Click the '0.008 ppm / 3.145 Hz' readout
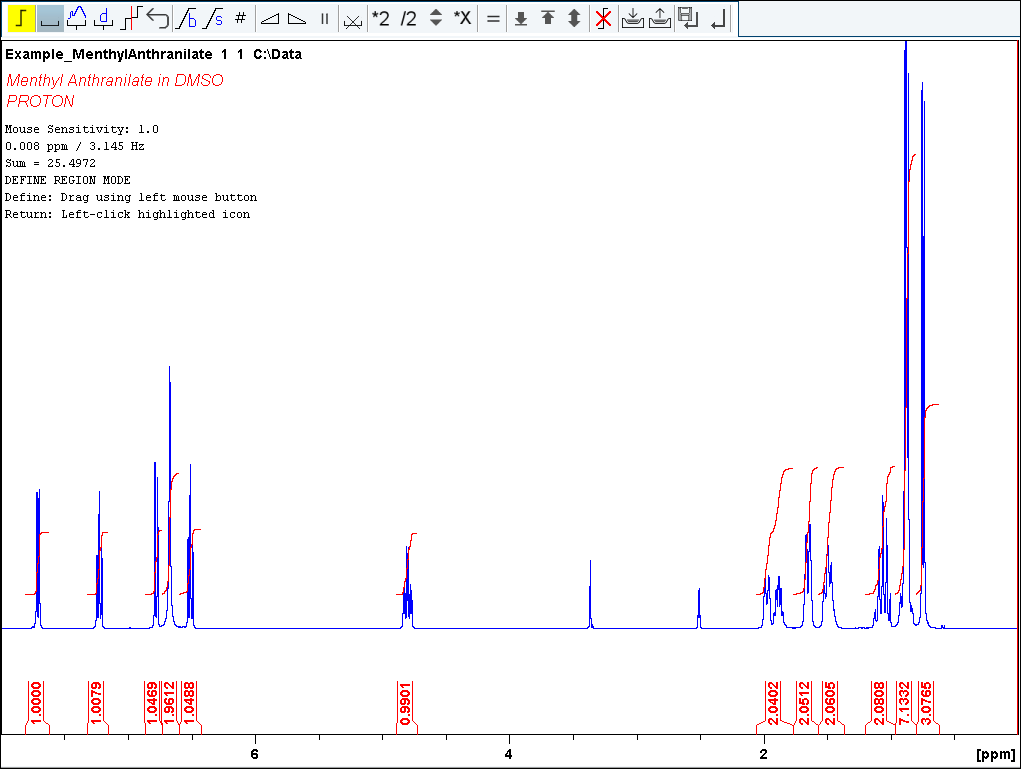Viewport: 1021px width, 769px height. coord(74,146)
